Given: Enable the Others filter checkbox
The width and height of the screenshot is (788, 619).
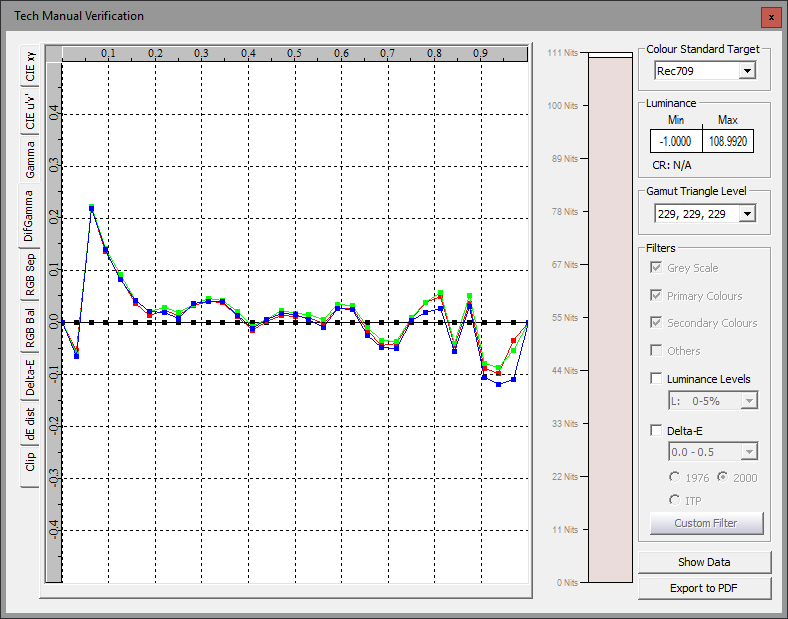Looking at the screenshot, I should coord(656,350).
